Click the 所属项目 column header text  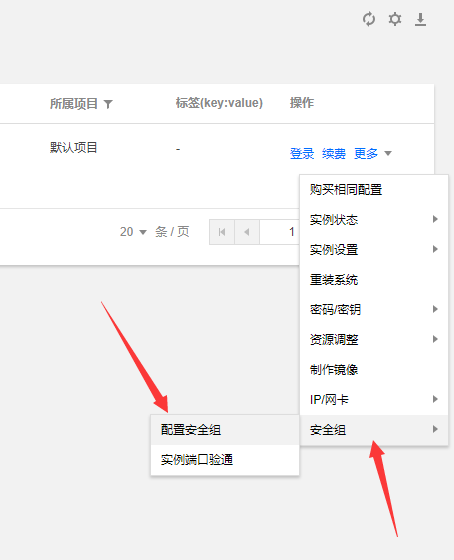pyautogui.click(x=74, y=104)
